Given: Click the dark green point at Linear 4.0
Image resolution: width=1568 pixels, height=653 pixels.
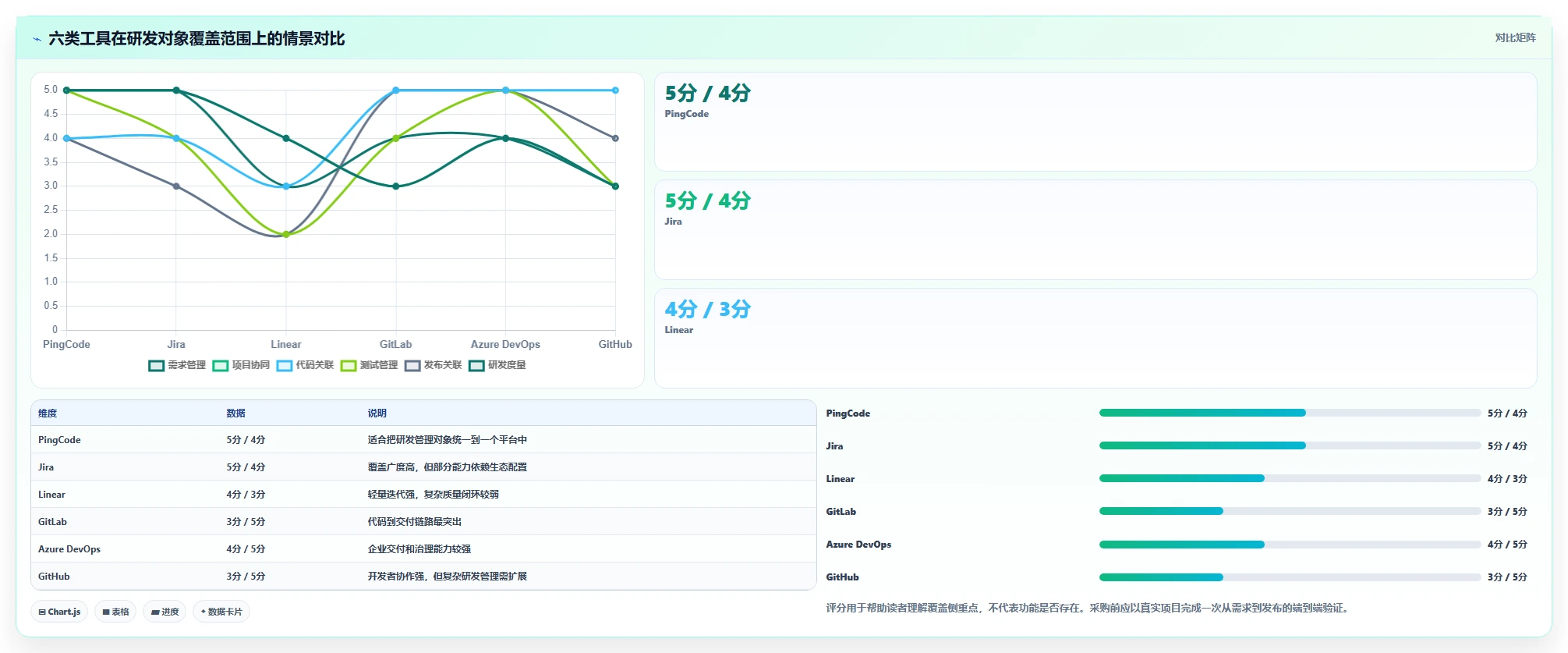Looking at the screenshot, I should 286,138.
